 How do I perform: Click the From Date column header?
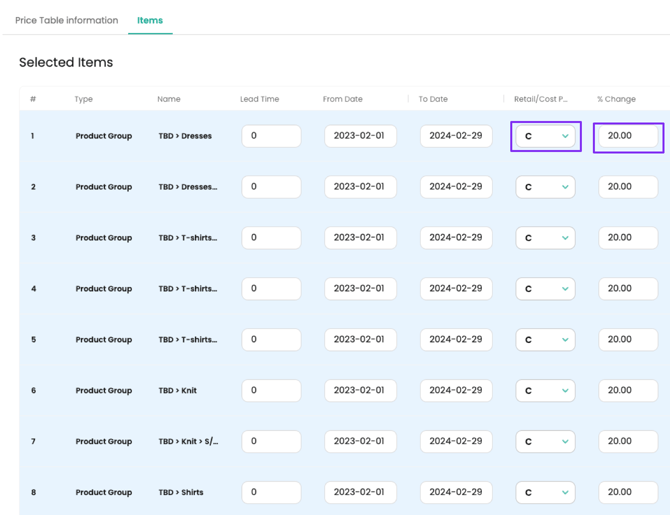[x=342, y=99]
